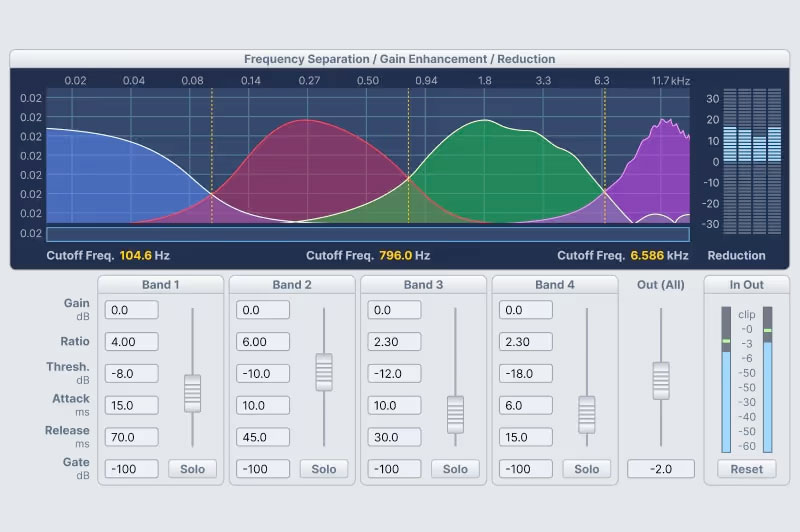Solo Band 2
This screenshot has height=532, width=800.
(324, 469)
